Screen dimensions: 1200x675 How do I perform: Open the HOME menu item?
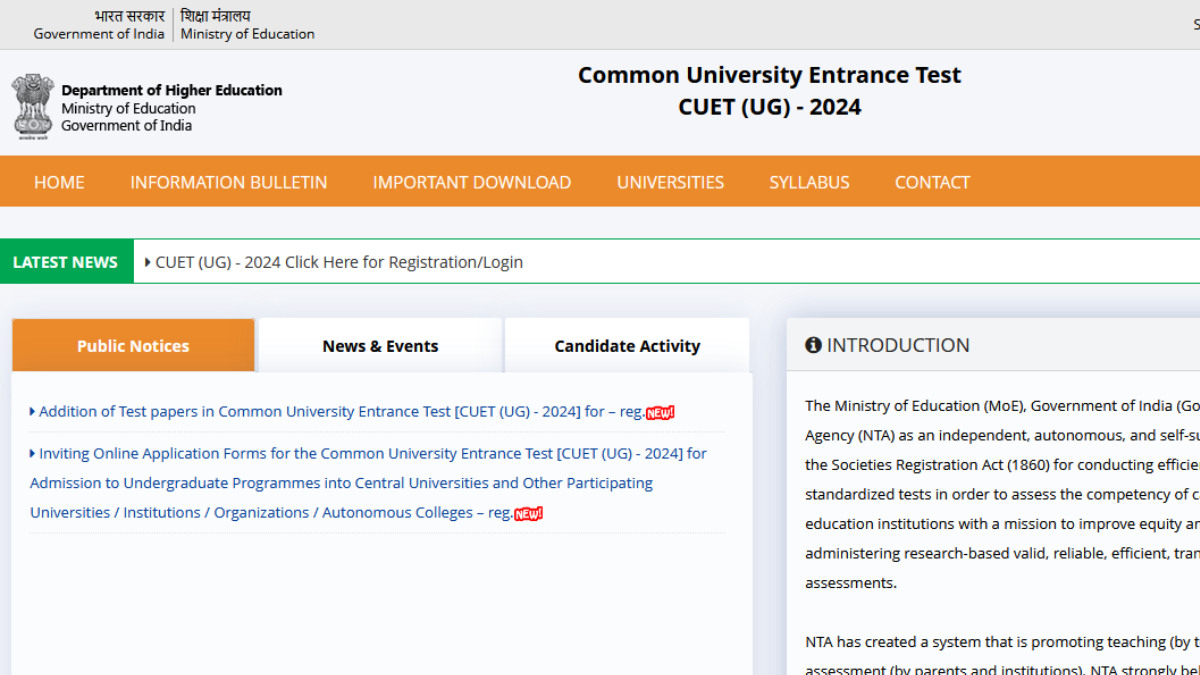coord(59,182)
